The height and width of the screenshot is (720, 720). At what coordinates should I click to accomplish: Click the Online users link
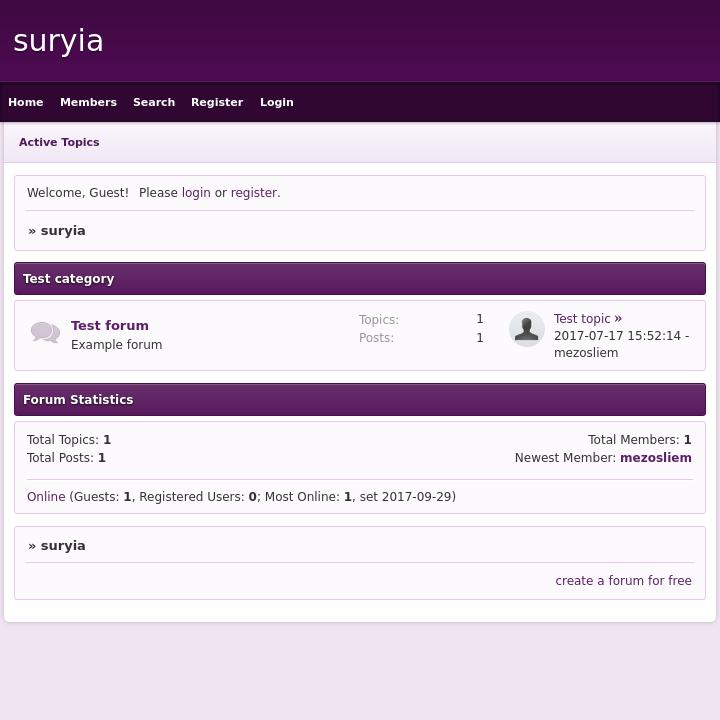(x=46, y=497)
